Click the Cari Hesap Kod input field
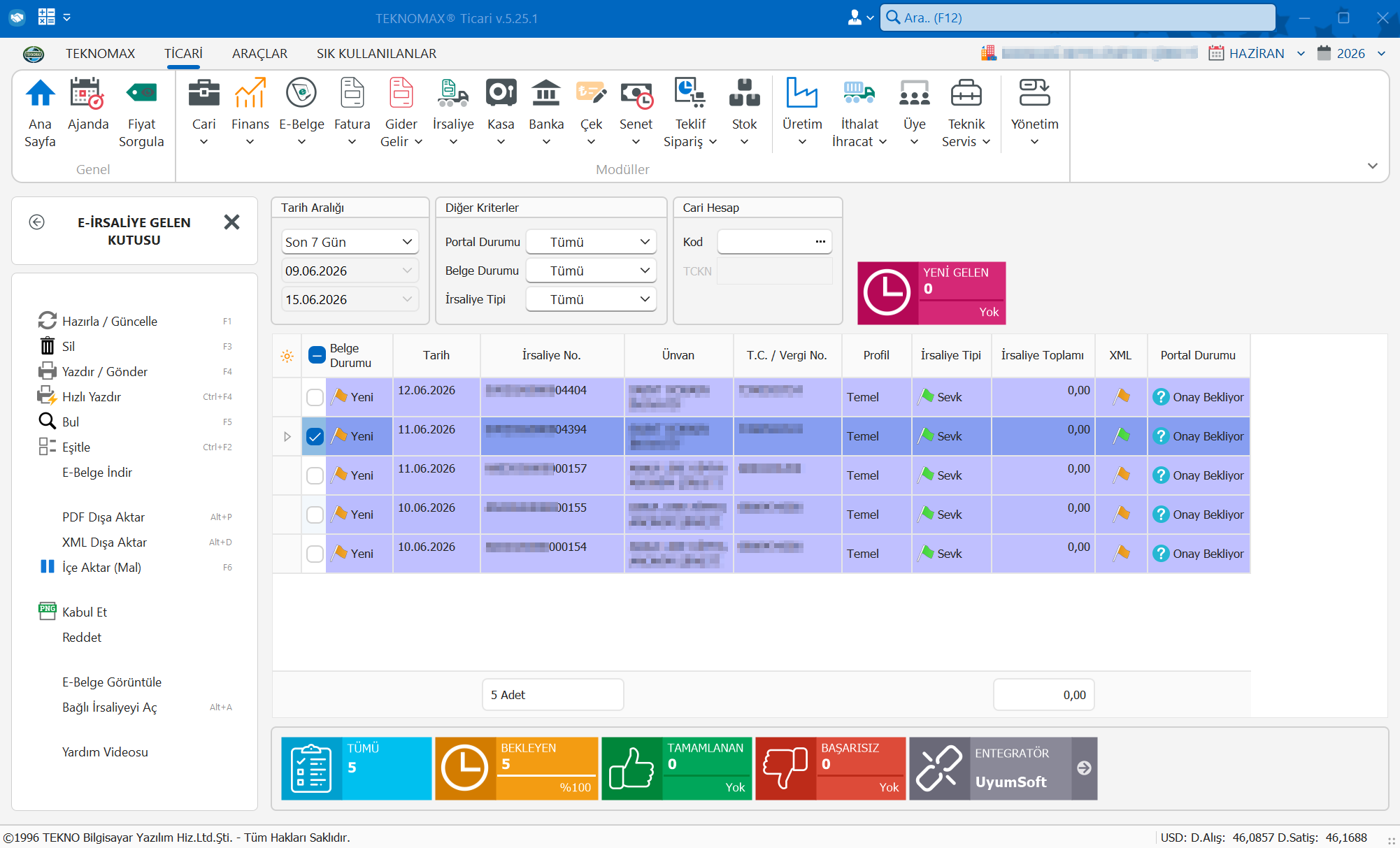Image resolution: width=1400 pixels, height=848 pixels. (775, 242)
